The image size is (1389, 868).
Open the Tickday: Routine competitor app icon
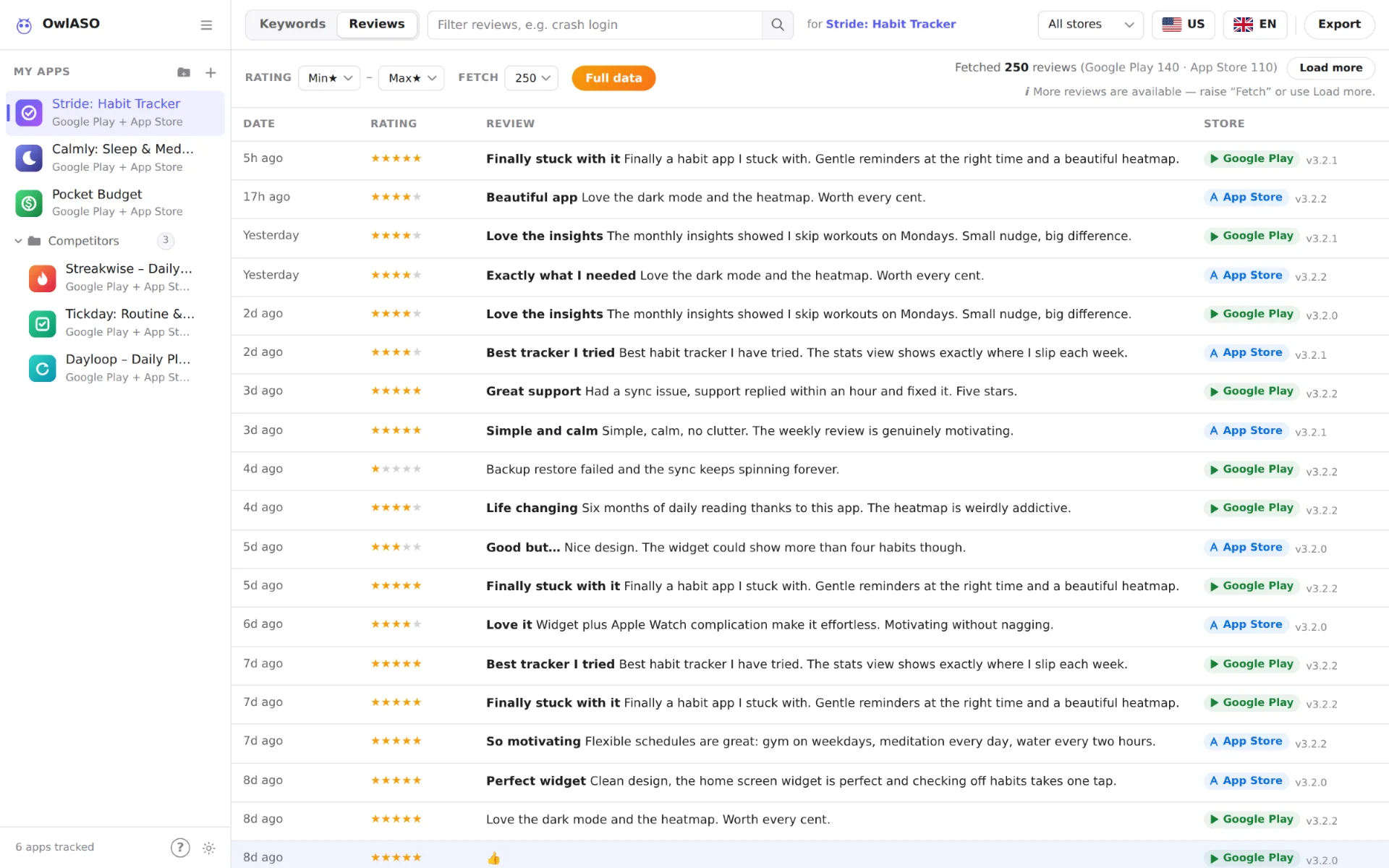click(43, 323)
